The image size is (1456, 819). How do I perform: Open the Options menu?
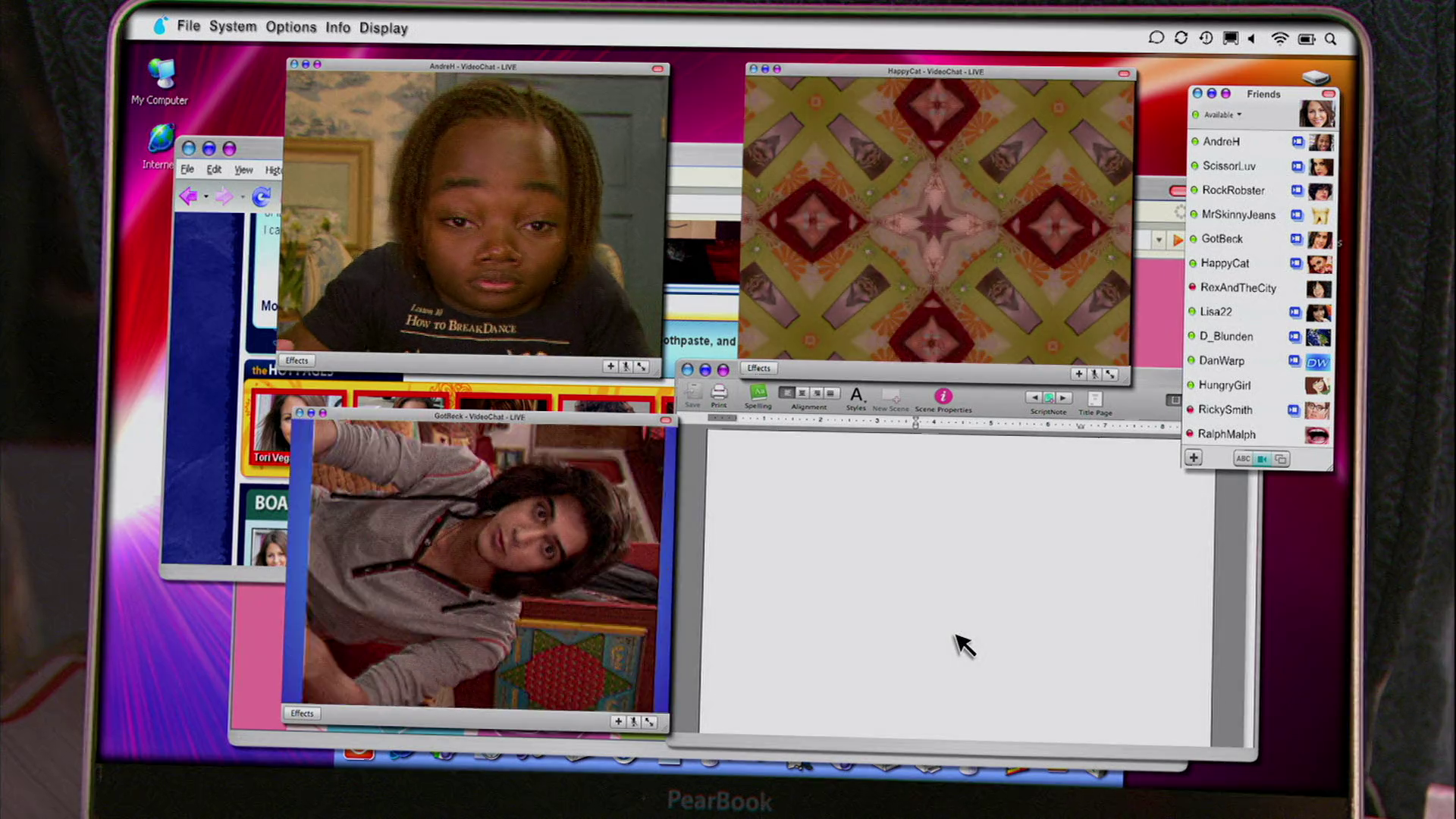click(290, 27)
